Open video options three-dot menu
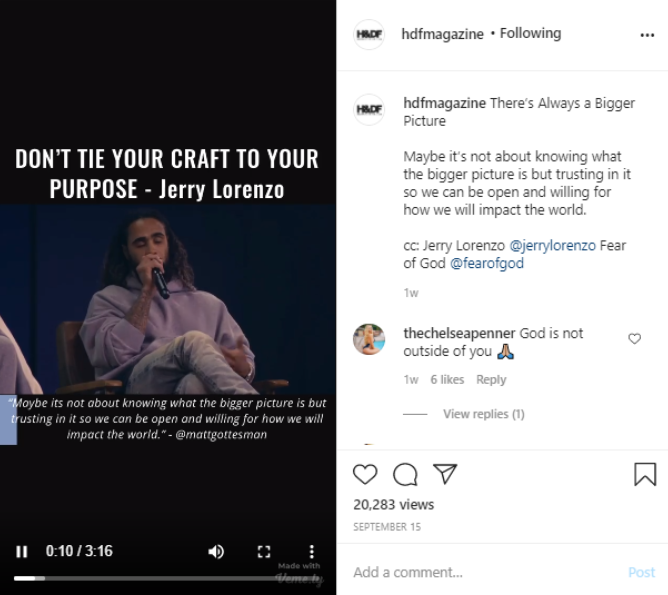The width and height of the screenshot is (668, 595). (312, 551)
